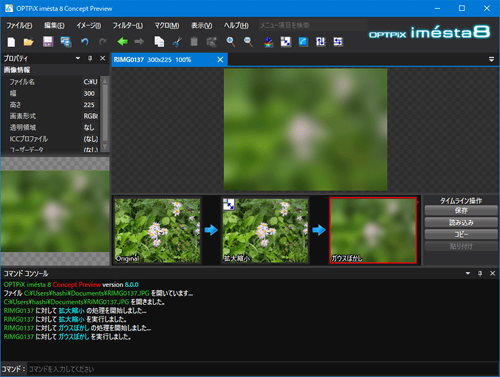Select the Original thumbnail in timeline
This screenshot has height=377, width=500.
click(x=158, y=231)
